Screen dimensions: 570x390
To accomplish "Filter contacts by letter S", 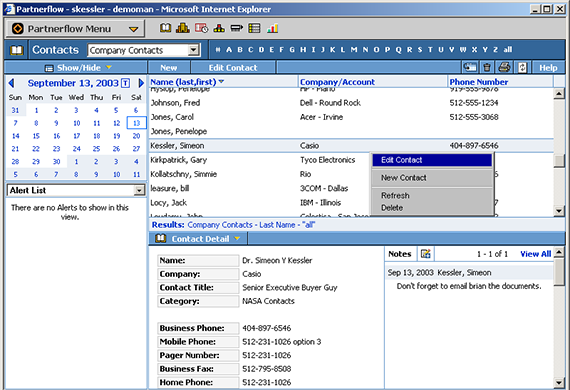I will point(420,50).
